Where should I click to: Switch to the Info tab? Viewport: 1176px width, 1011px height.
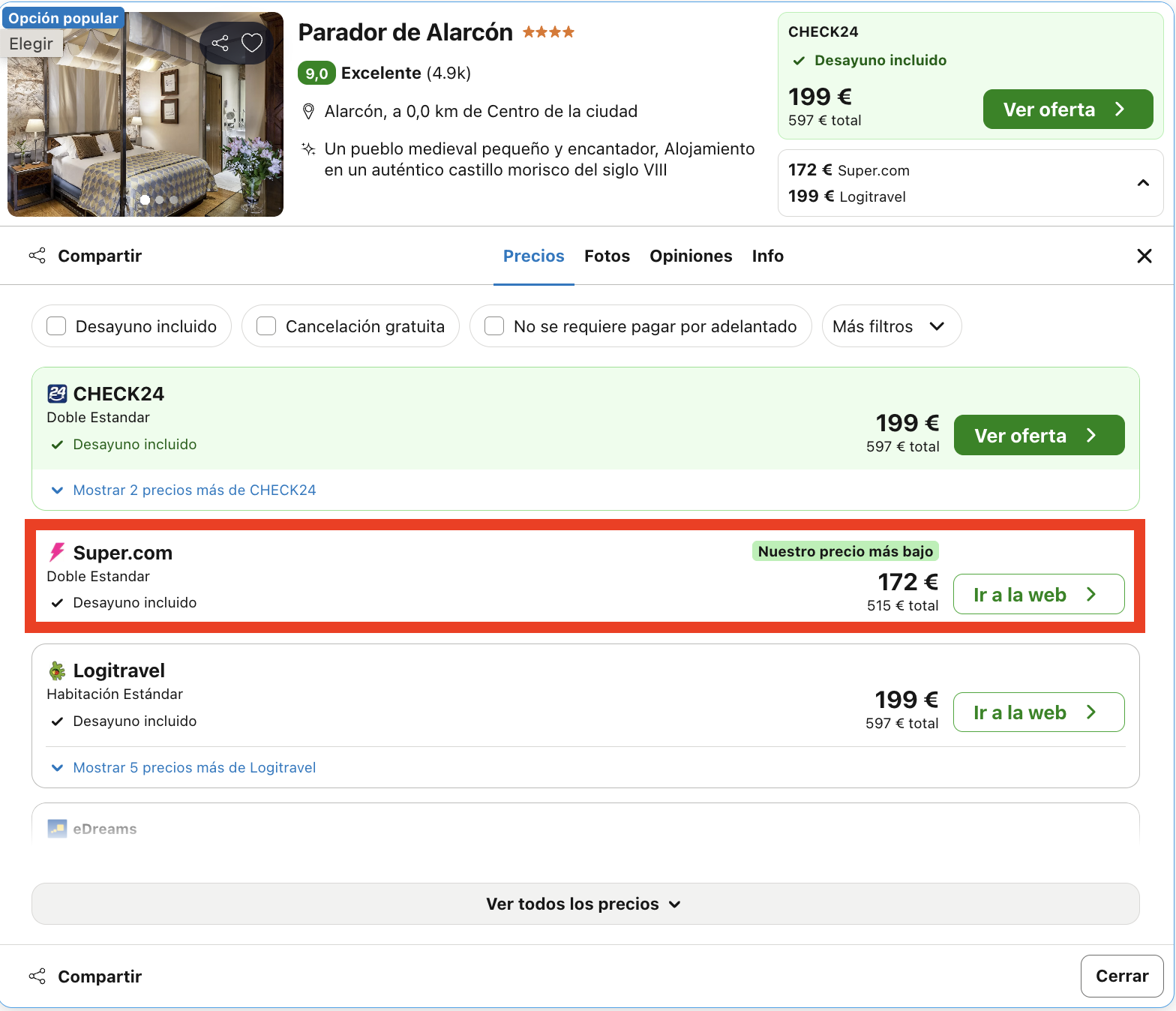(x=768, y=256)
